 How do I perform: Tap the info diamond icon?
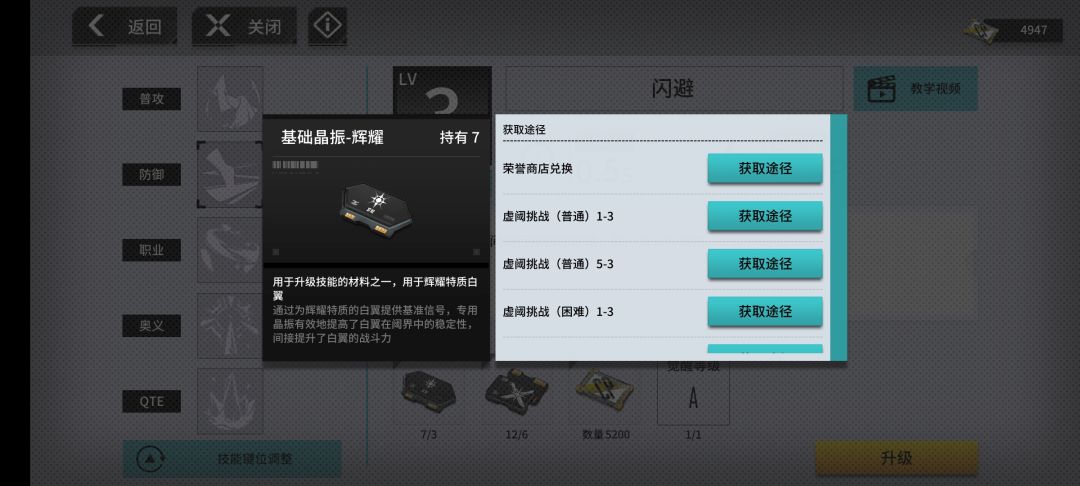(x=327, y=26)
